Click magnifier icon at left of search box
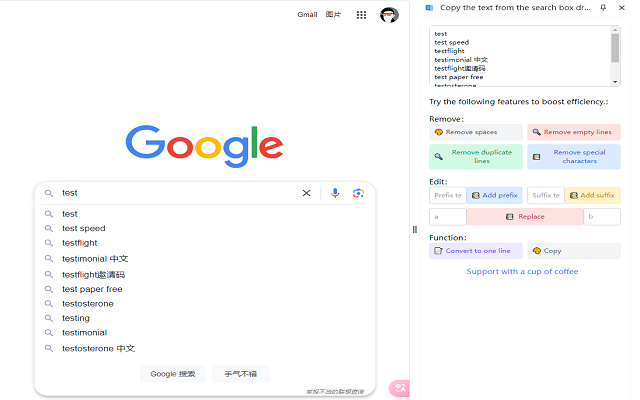The image size is (640, 400). [49, 193]
